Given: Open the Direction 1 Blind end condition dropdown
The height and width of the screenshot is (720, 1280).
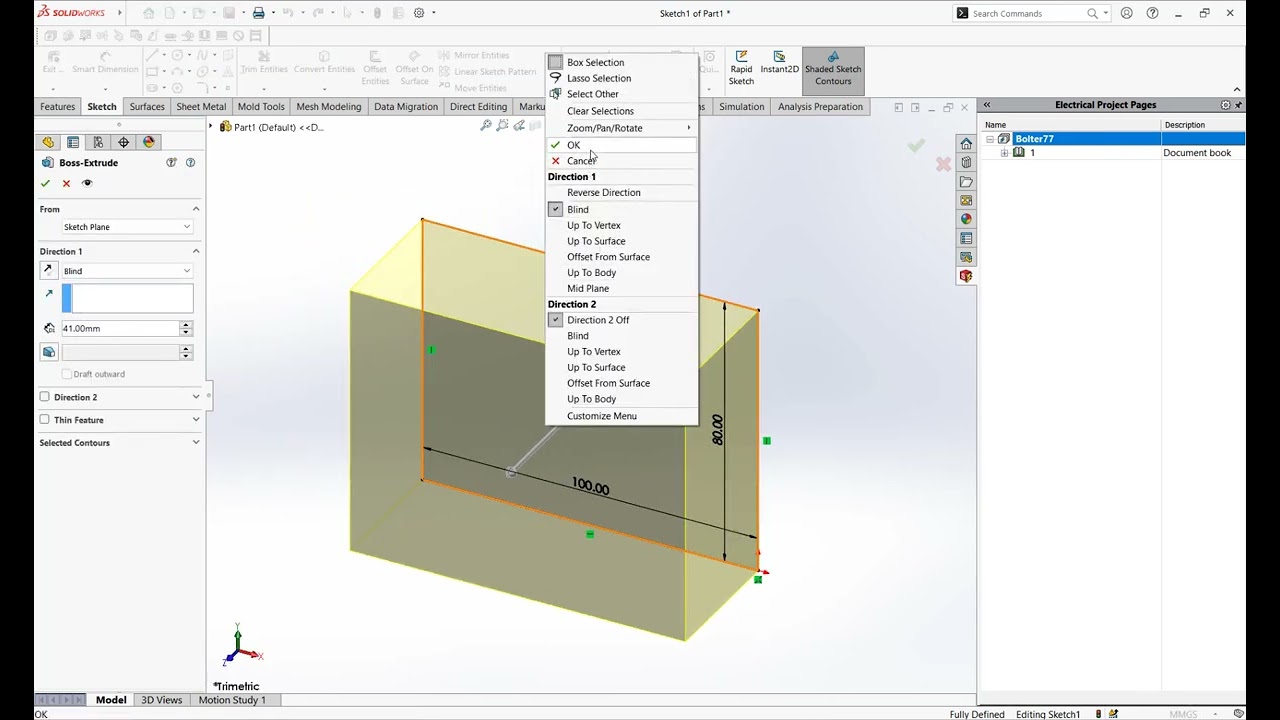Looking at the screenshot, I should pyautogui.click(x=127, y=271).
